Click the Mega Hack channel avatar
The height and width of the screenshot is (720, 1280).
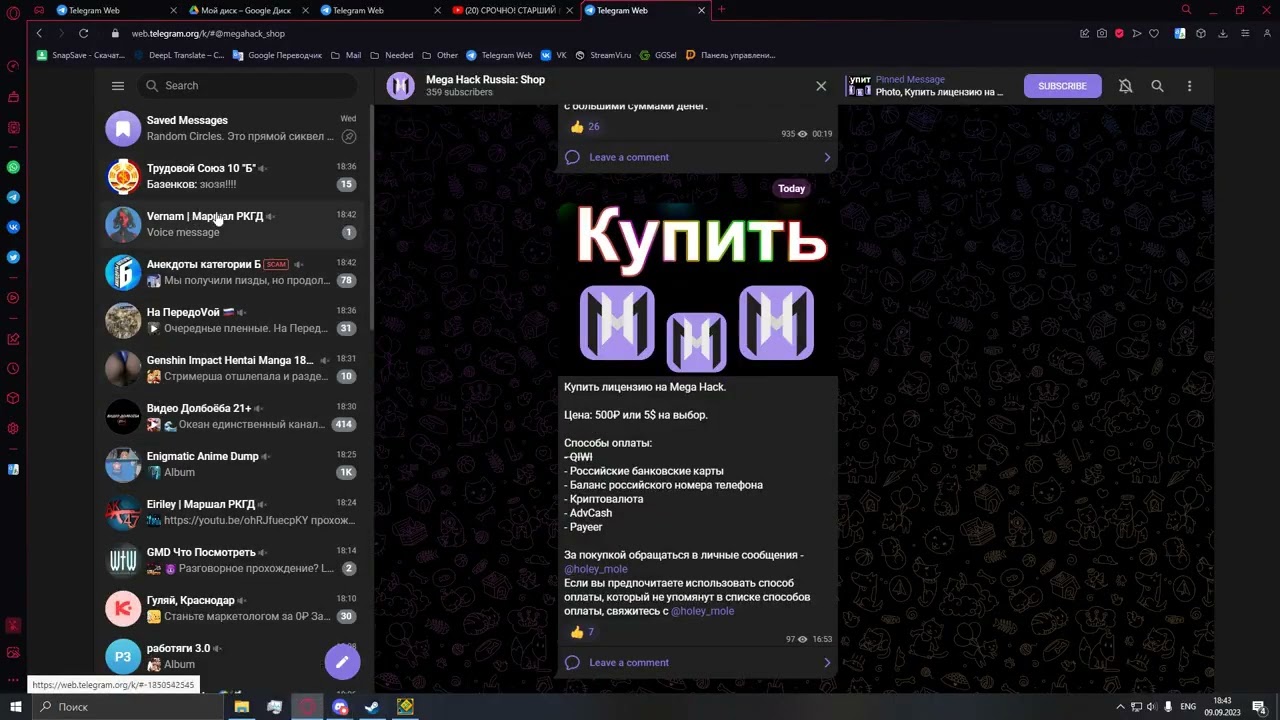pos(401,86)
